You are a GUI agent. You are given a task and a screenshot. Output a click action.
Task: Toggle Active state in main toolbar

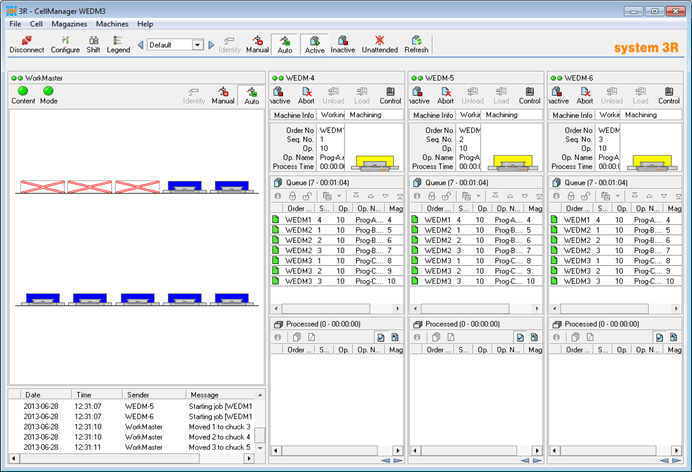314,45
